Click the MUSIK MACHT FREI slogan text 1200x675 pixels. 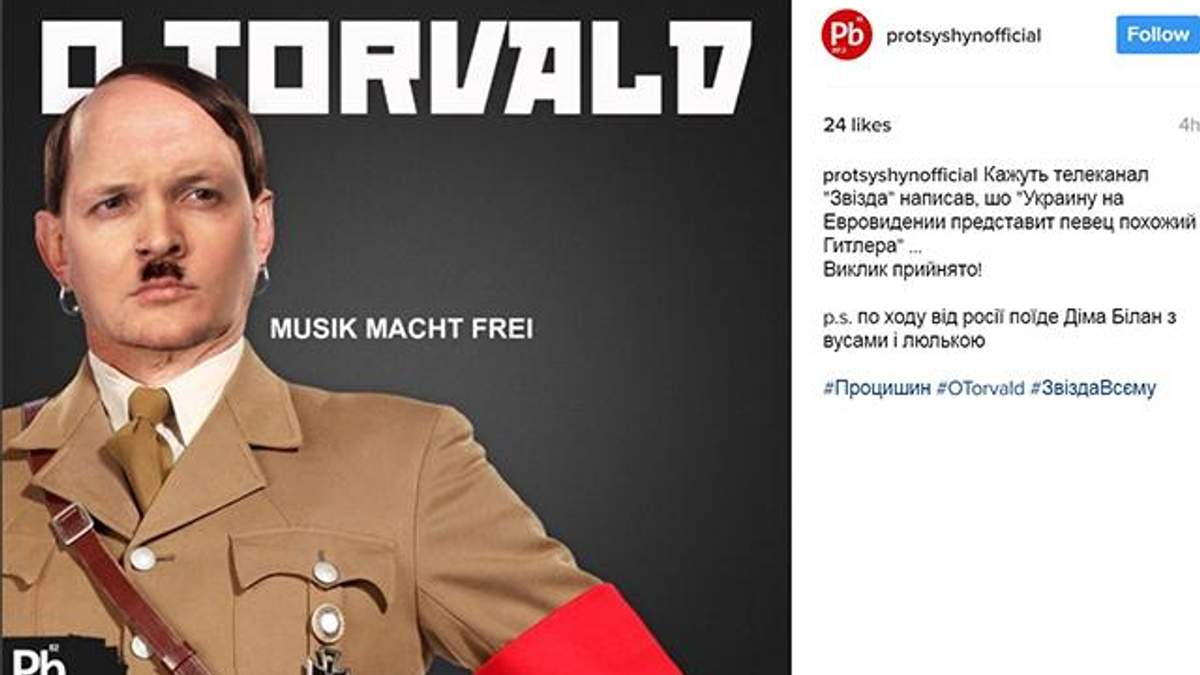pyautogui.click(x=401, y=329)
